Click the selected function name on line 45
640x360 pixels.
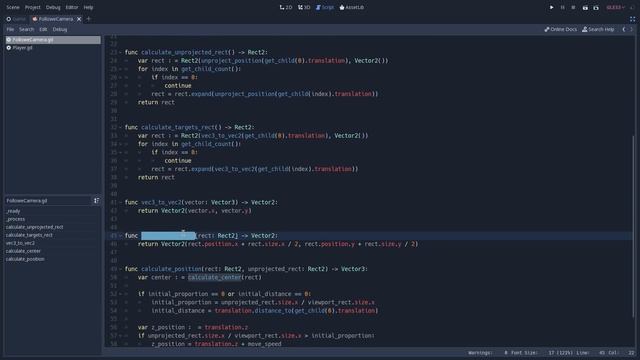168,236
